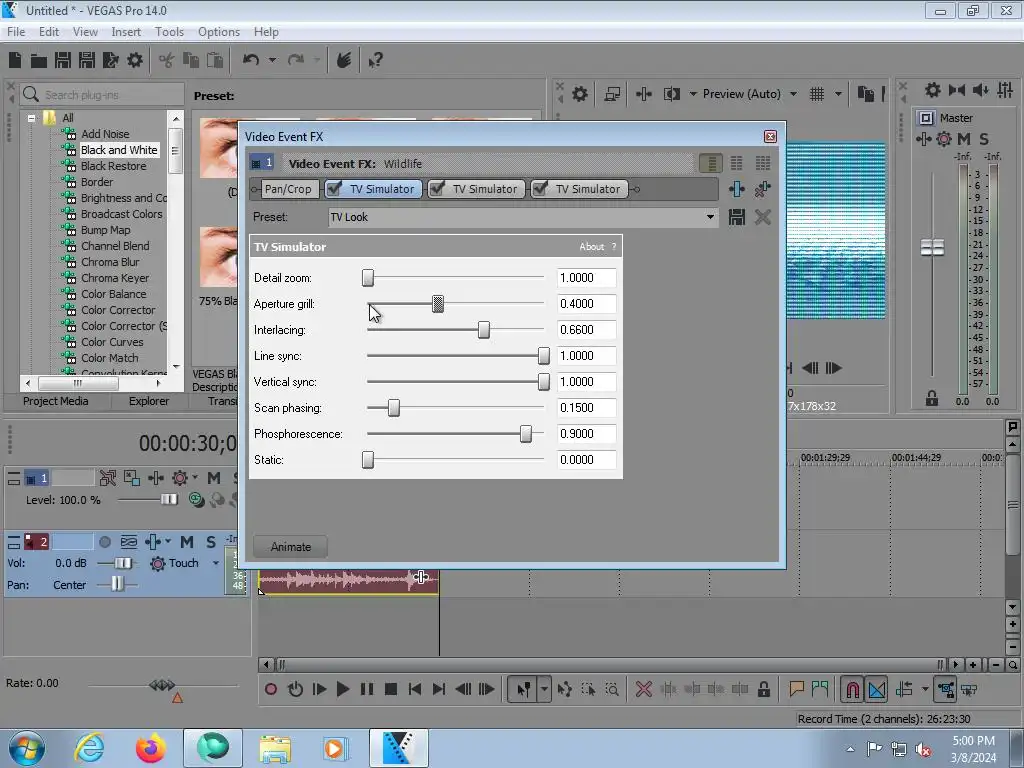The image size is (1024, 768).
Task: Save the project using the floppy icon
Action: (x=63, y=60)
